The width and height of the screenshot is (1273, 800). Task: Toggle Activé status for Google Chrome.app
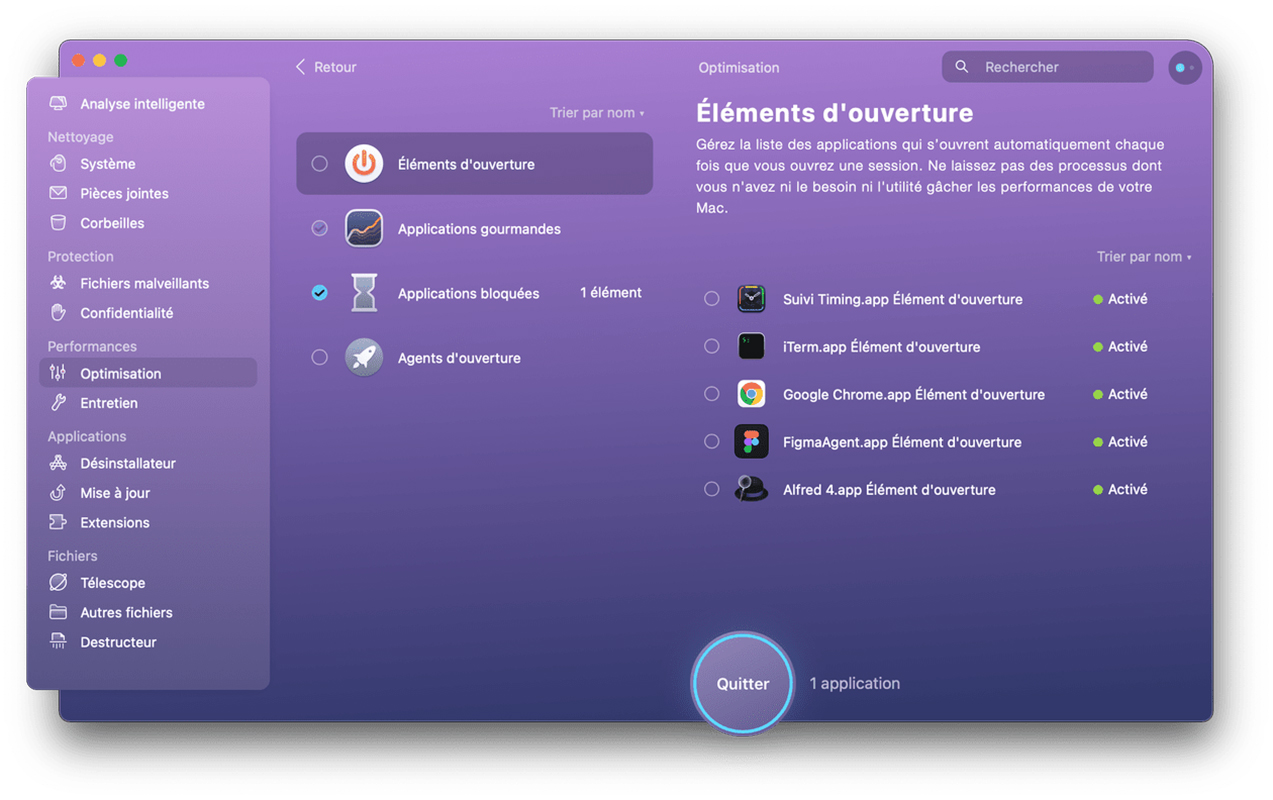pyautogui.click(x=1120, y=394)
